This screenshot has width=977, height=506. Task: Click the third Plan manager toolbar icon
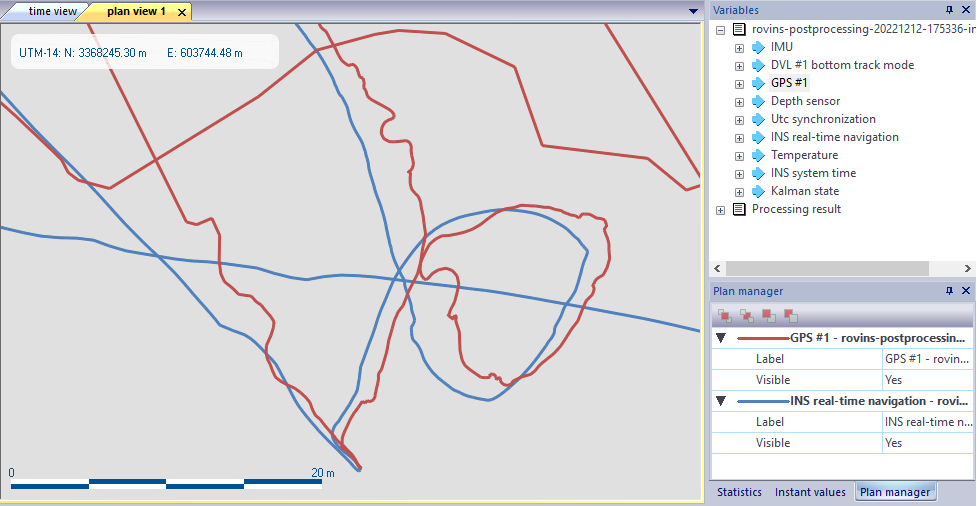coord(768,315)
